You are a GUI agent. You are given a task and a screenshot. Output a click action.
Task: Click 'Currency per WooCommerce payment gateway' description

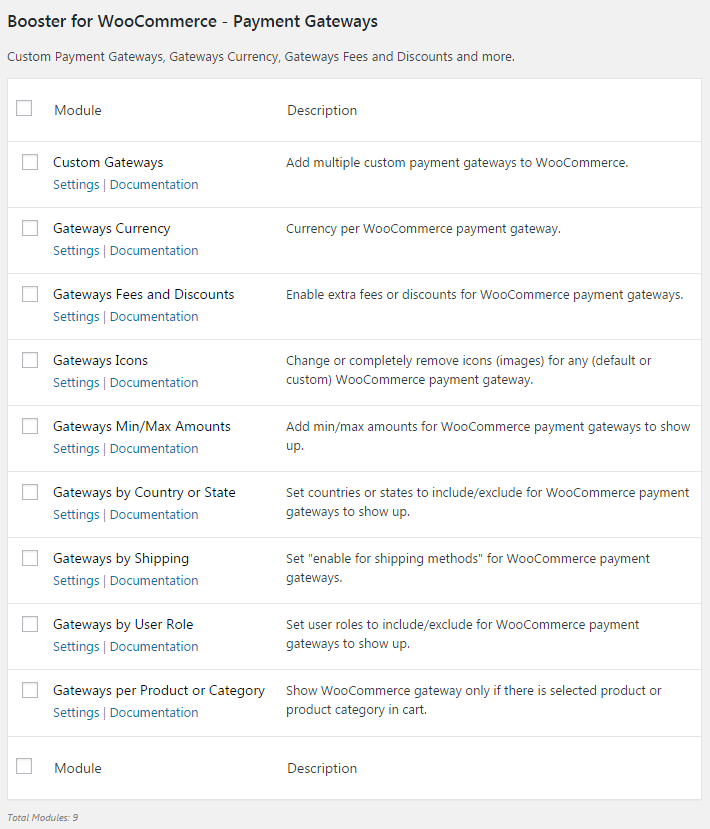pyautogui.click(x=423, y=229)
